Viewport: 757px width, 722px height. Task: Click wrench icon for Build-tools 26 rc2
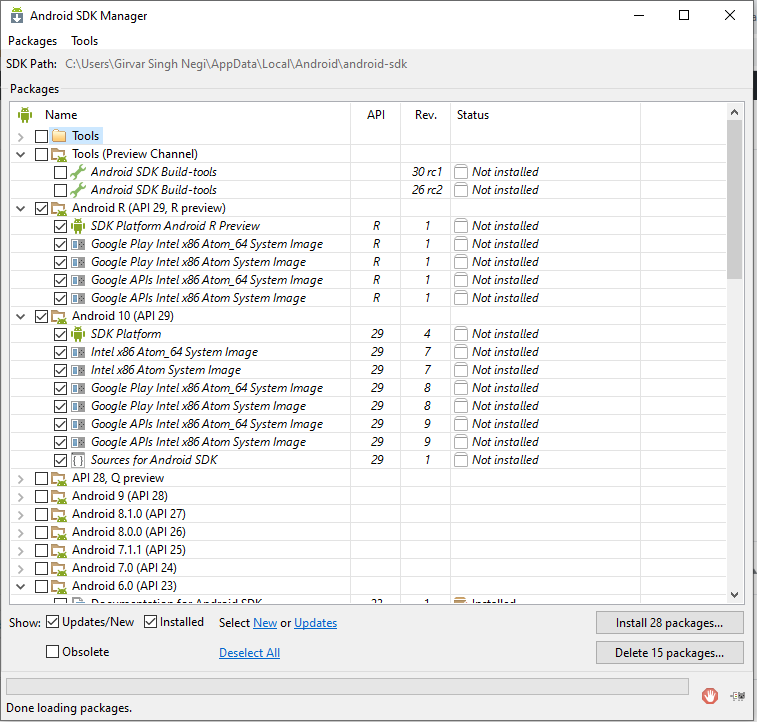click(x=78, y=190)
